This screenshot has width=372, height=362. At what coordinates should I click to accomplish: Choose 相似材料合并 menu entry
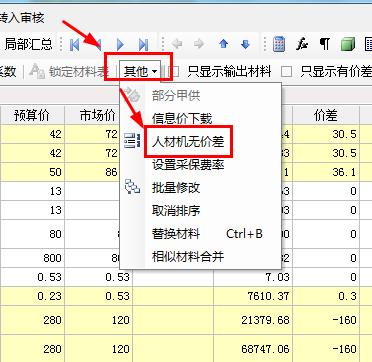tap(201, 257)
